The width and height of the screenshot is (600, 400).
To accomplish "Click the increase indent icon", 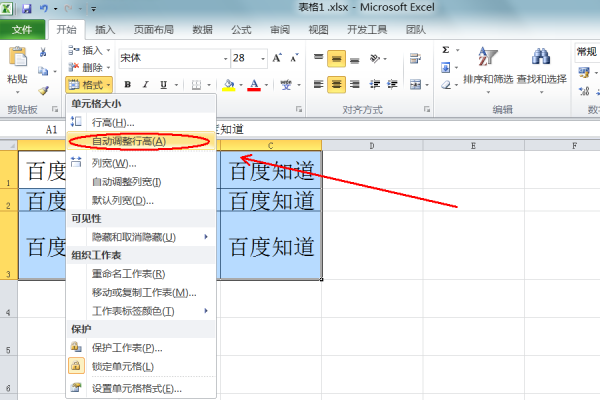I will [393, 84].
